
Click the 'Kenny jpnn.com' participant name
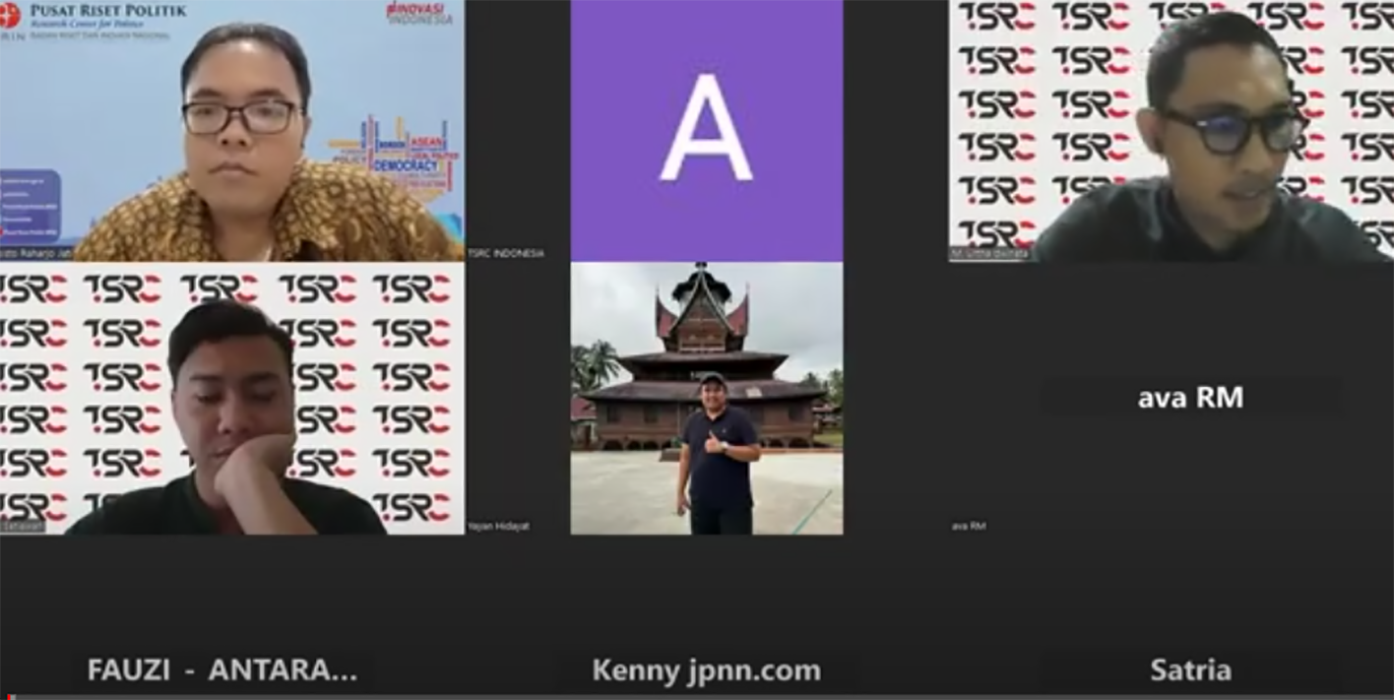[x=706, y=670]
